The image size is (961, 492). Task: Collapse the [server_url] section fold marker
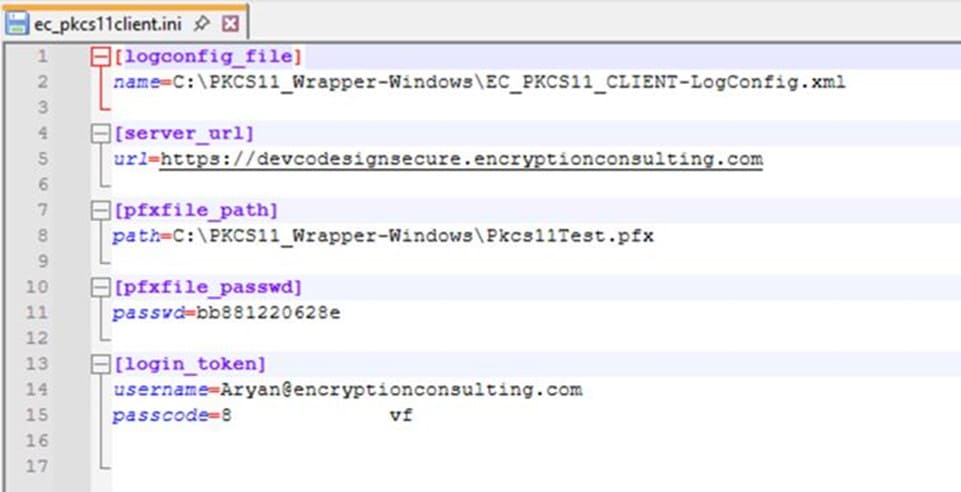[x=99, y=133]
